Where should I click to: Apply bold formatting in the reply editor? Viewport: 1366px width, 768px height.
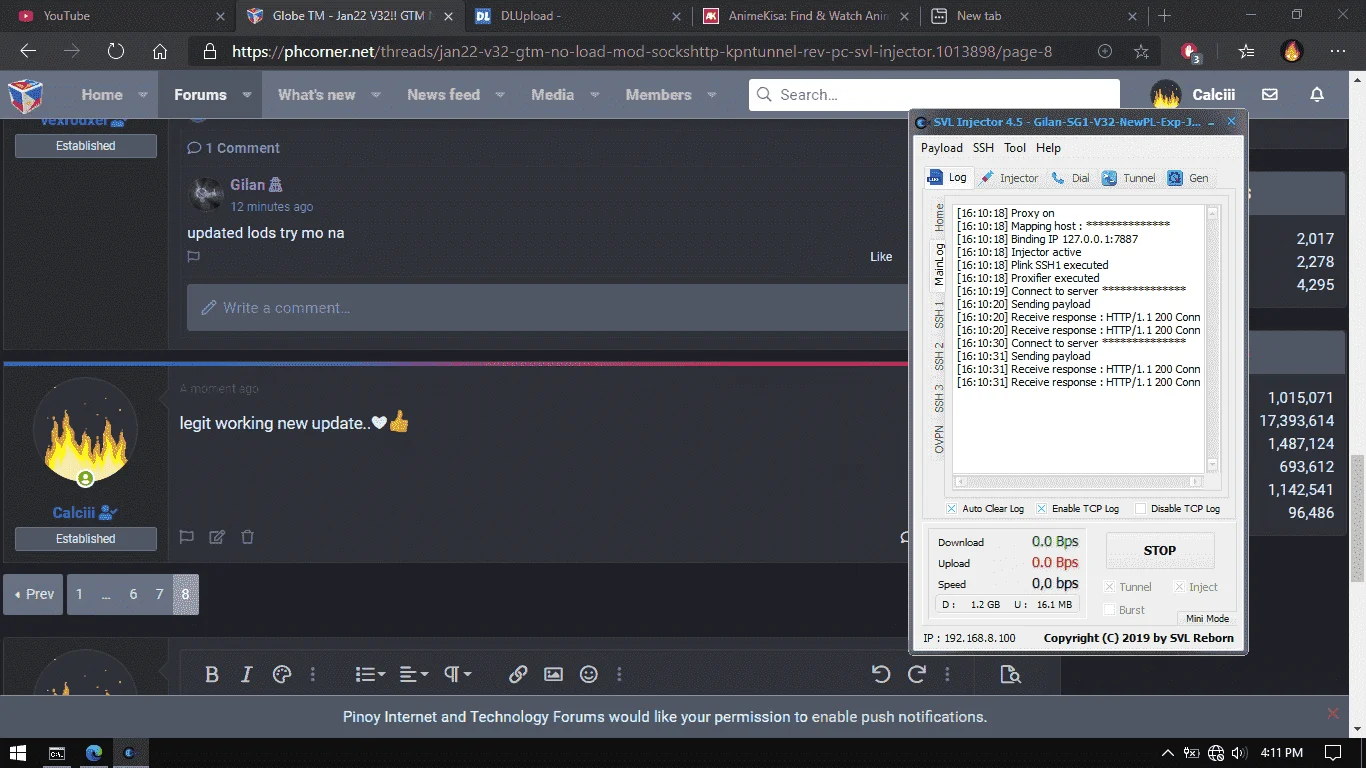click(212, 674)
